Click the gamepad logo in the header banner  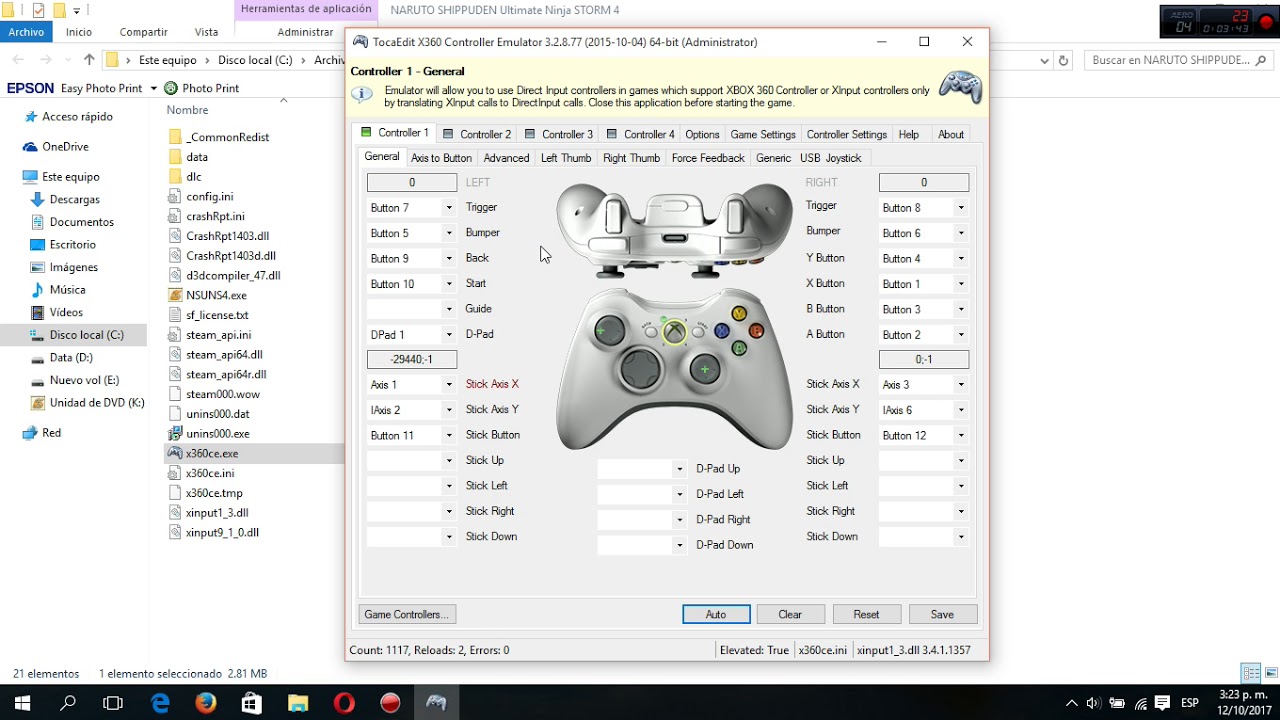point(961,87)
